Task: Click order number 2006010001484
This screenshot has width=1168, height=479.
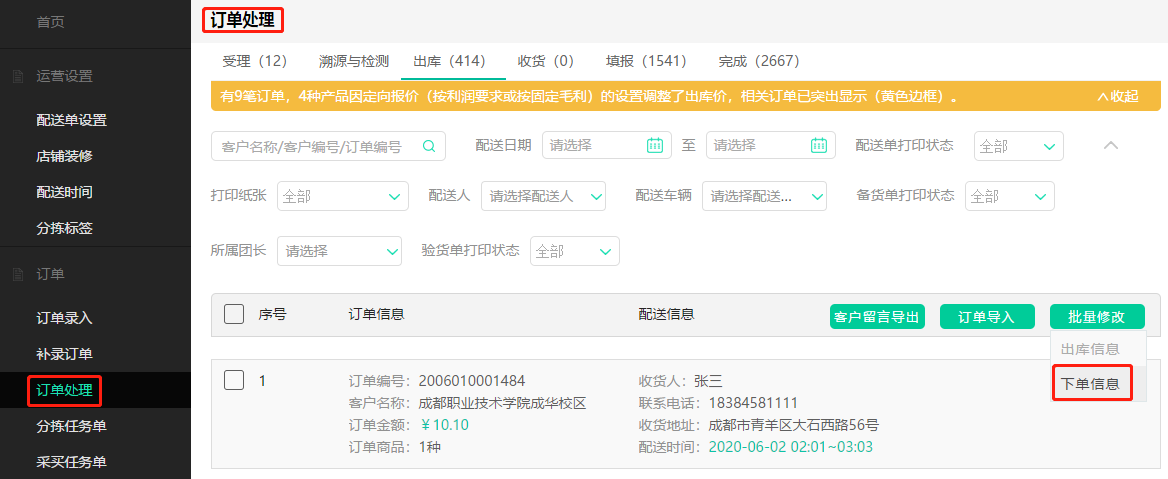Action: tap(472, 381)
